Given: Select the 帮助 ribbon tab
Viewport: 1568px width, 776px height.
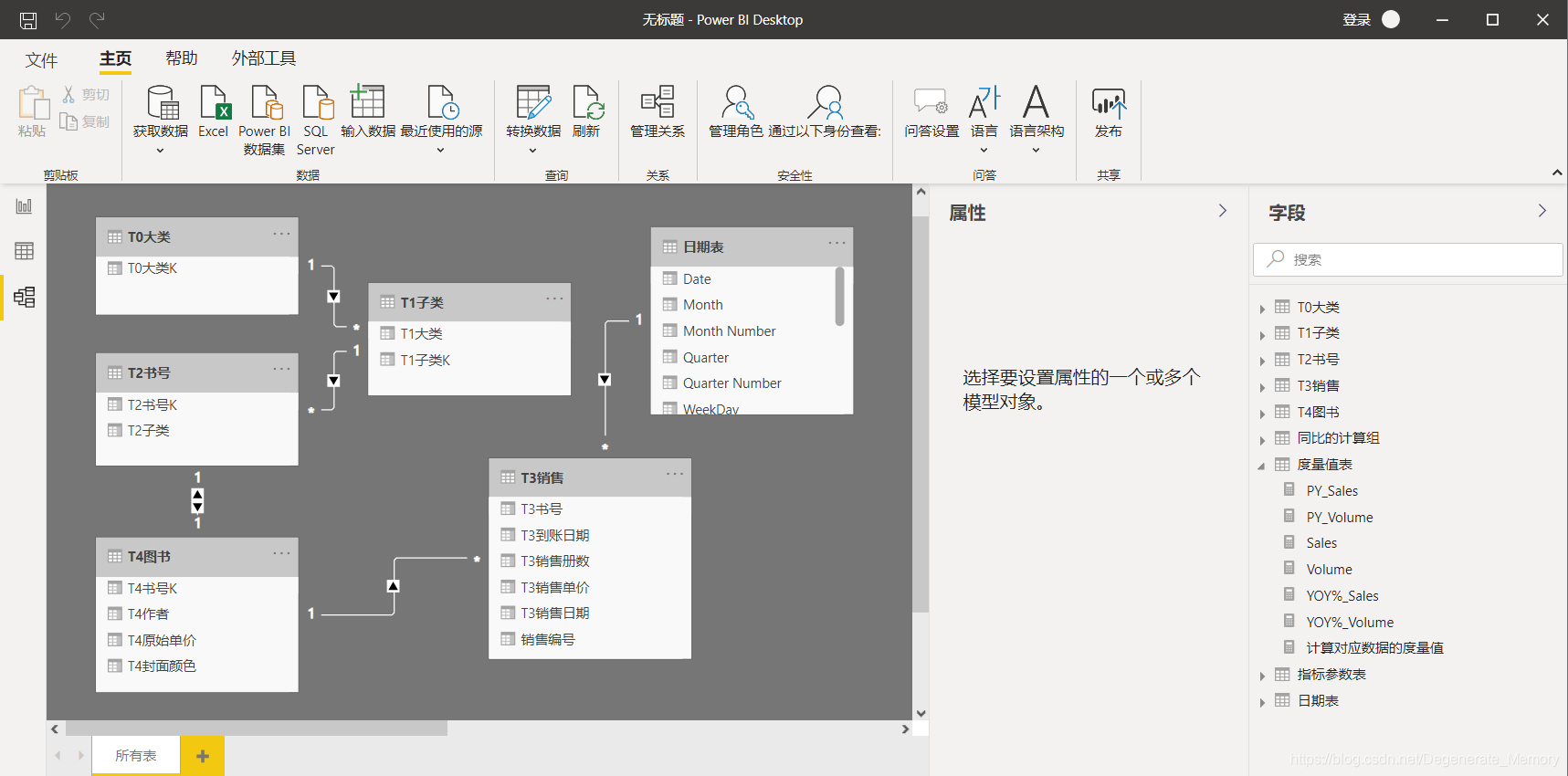Looking at the screenshot, I should 182,58.
